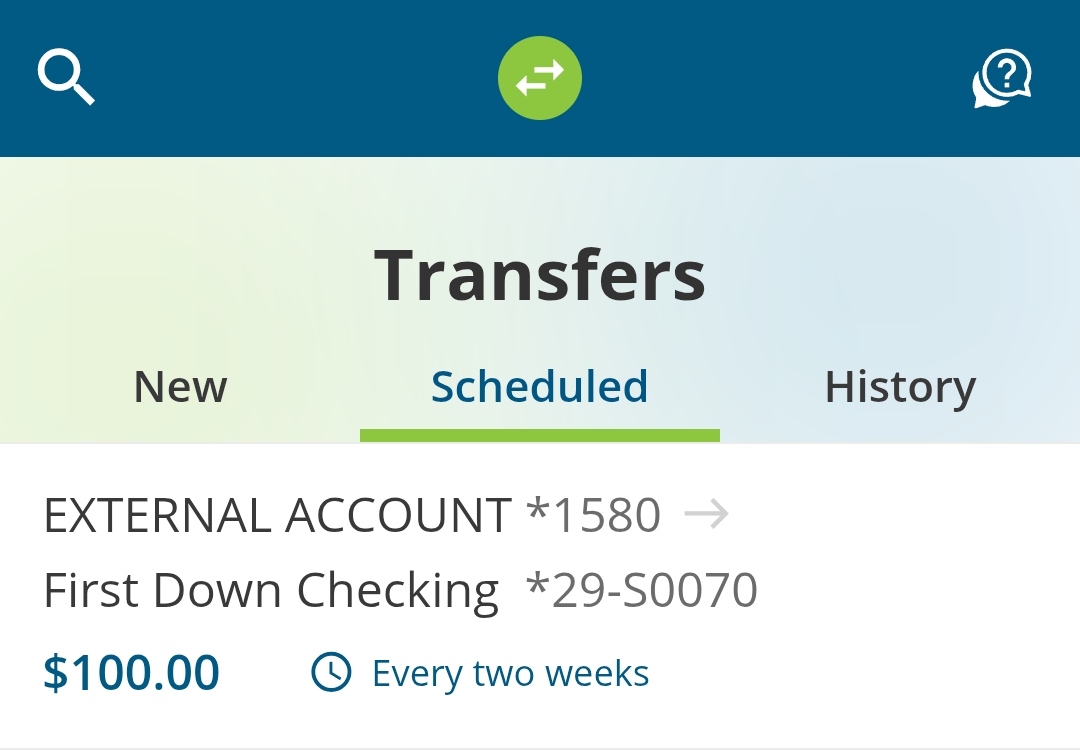Switch to the New tab
1080x750 pixels.
pos(180,387)
